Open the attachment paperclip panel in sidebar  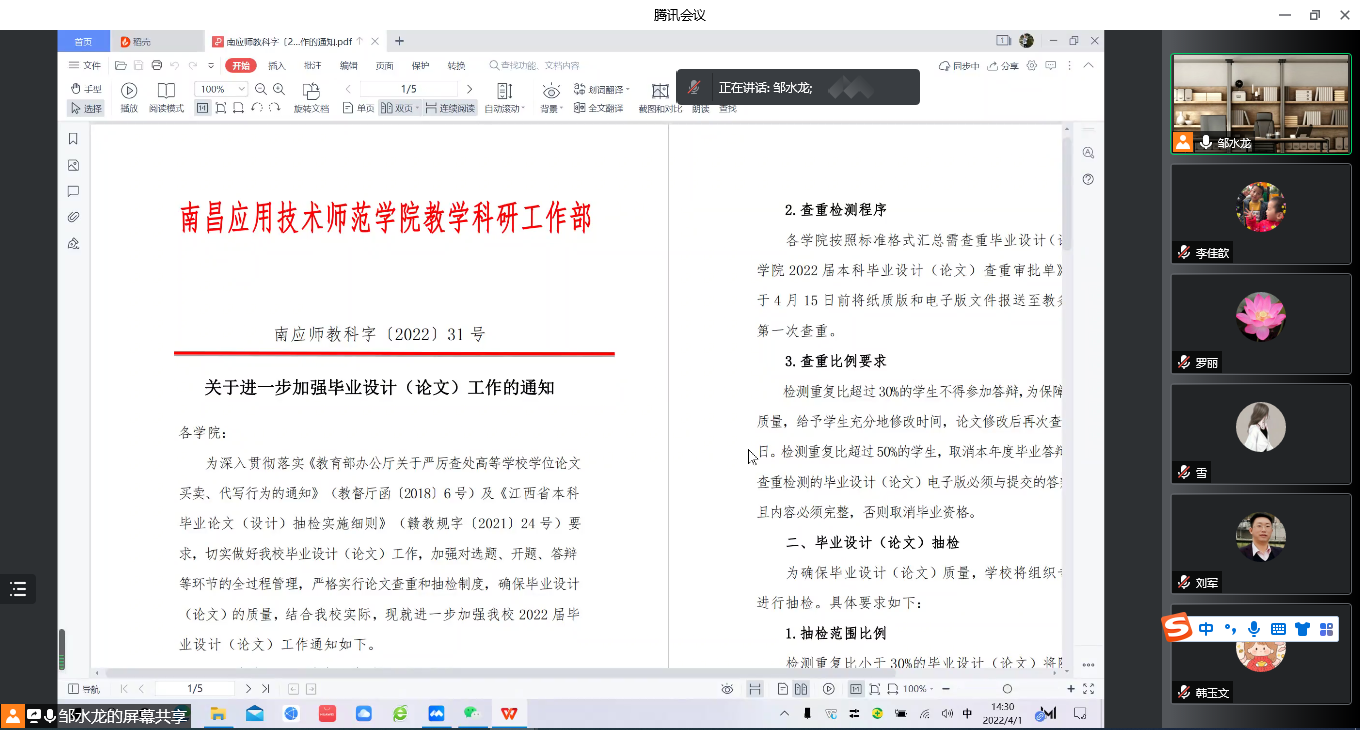point(73,217)
